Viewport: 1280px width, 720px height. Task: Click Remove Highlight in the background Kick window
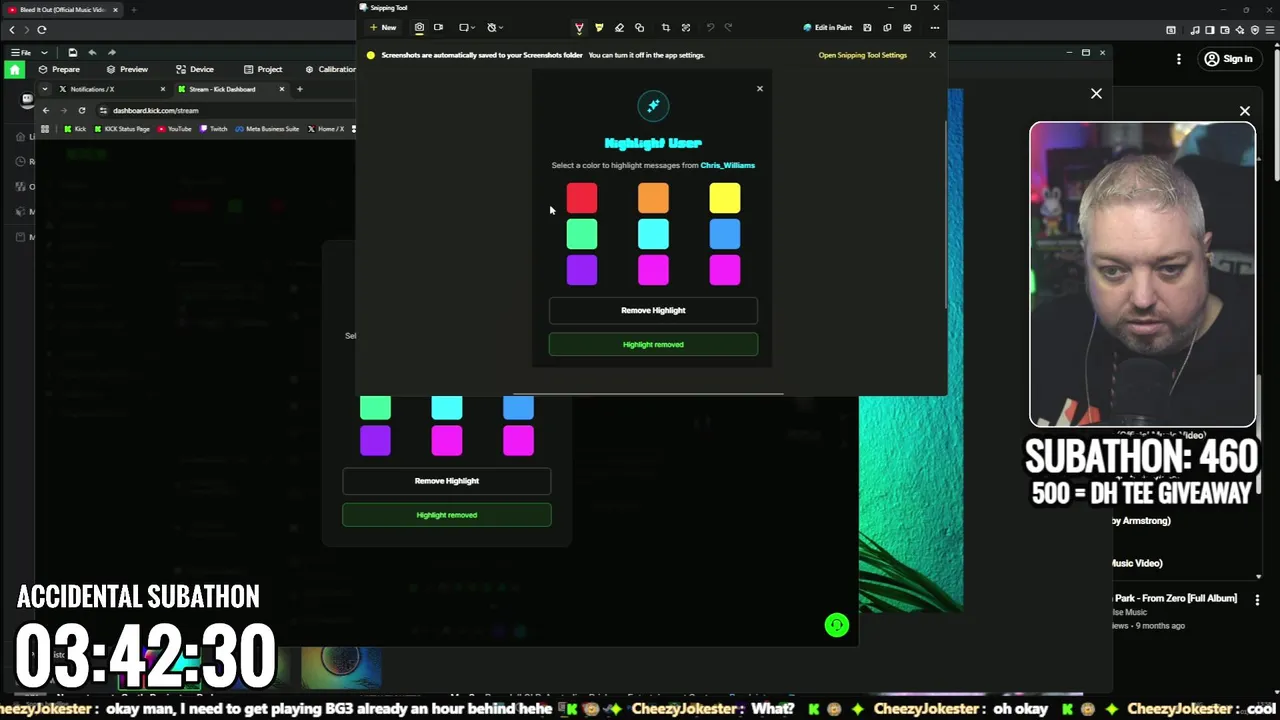(x=447, y=481)
